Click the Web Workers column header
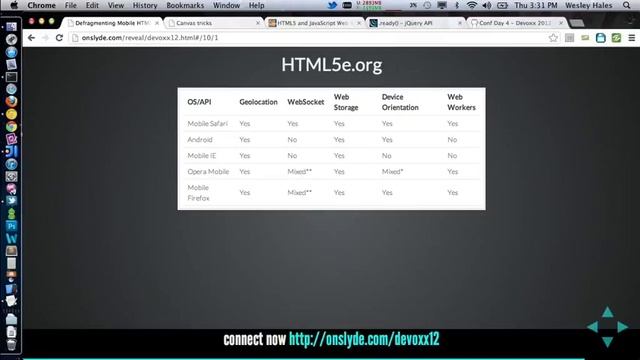 [x=461, y=102]
